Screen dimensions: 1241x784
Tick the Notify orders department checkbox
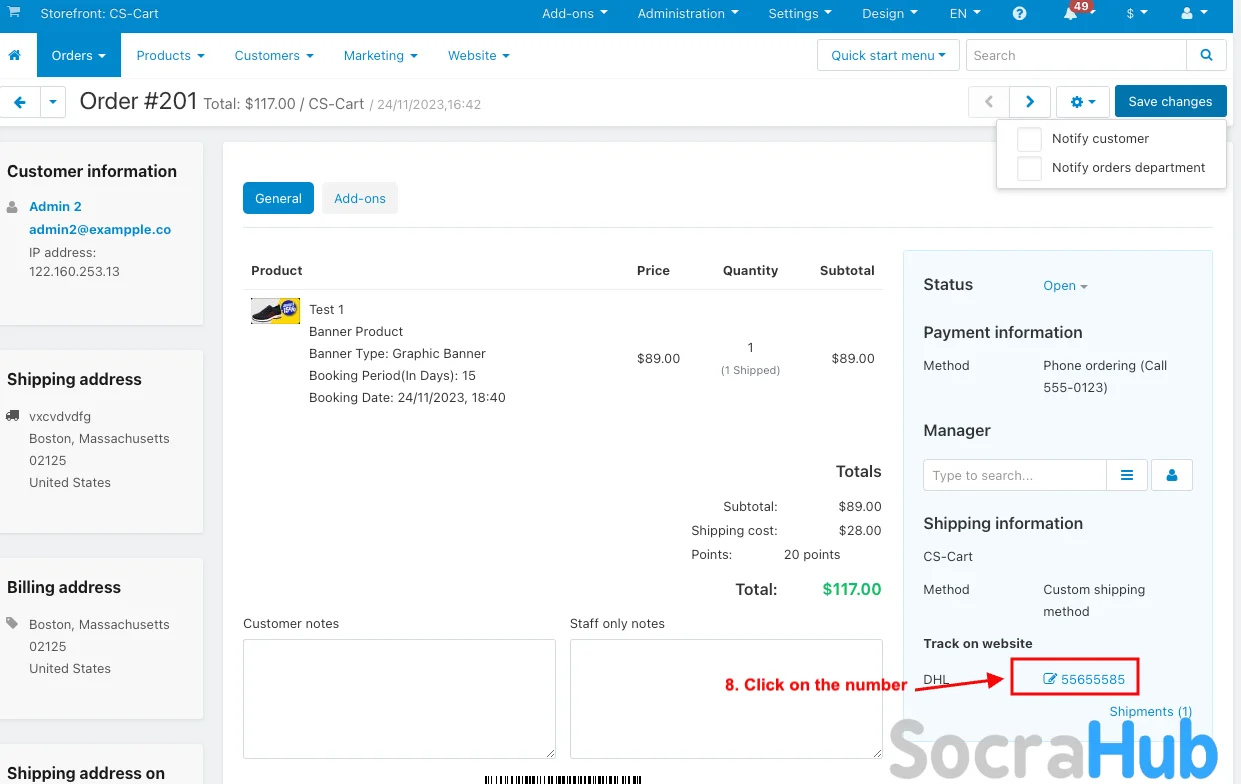[1029, 168]
